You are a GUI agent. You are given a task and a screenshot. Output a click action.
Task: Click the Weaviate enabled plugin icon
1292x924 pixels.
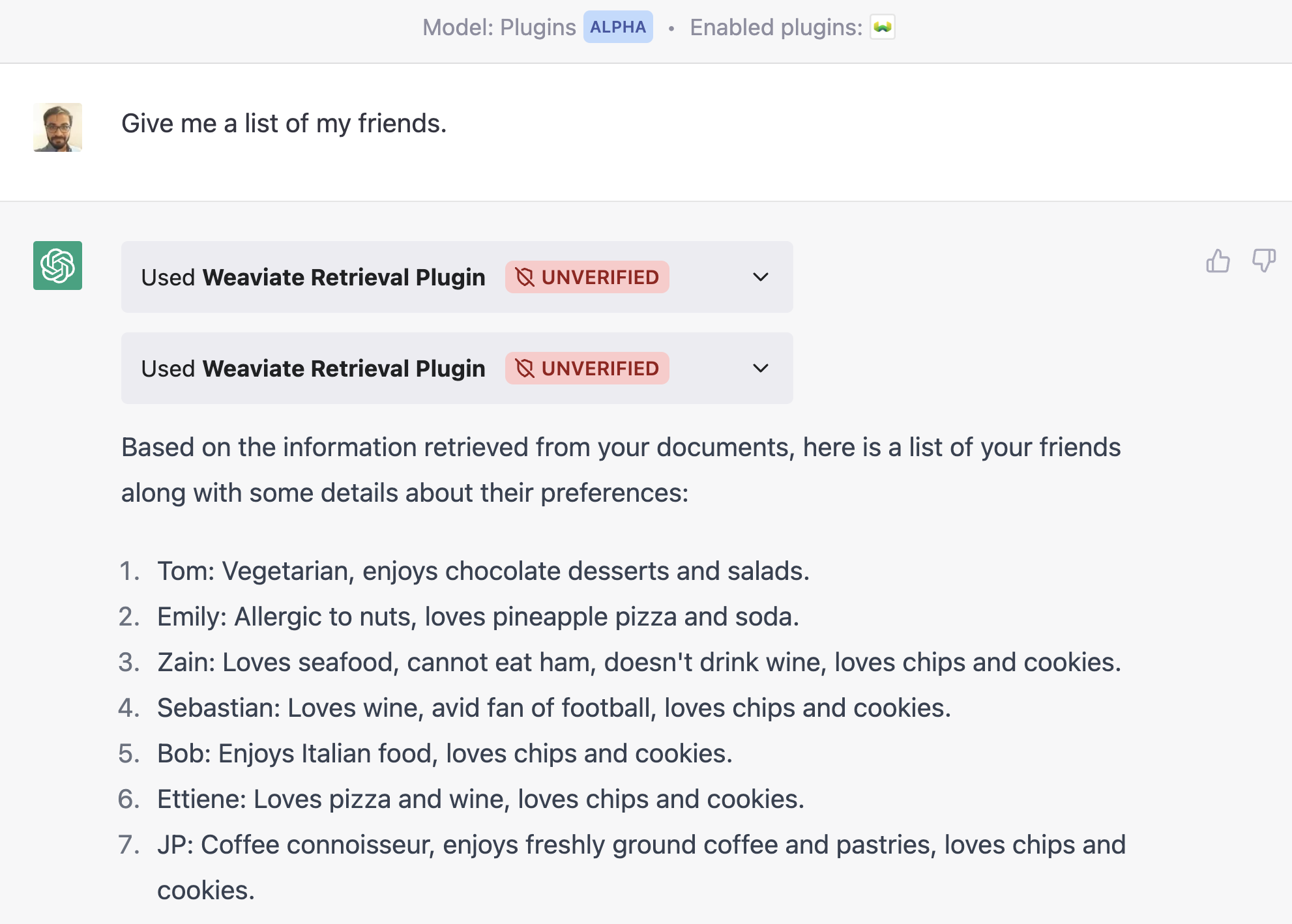(882, 27)
